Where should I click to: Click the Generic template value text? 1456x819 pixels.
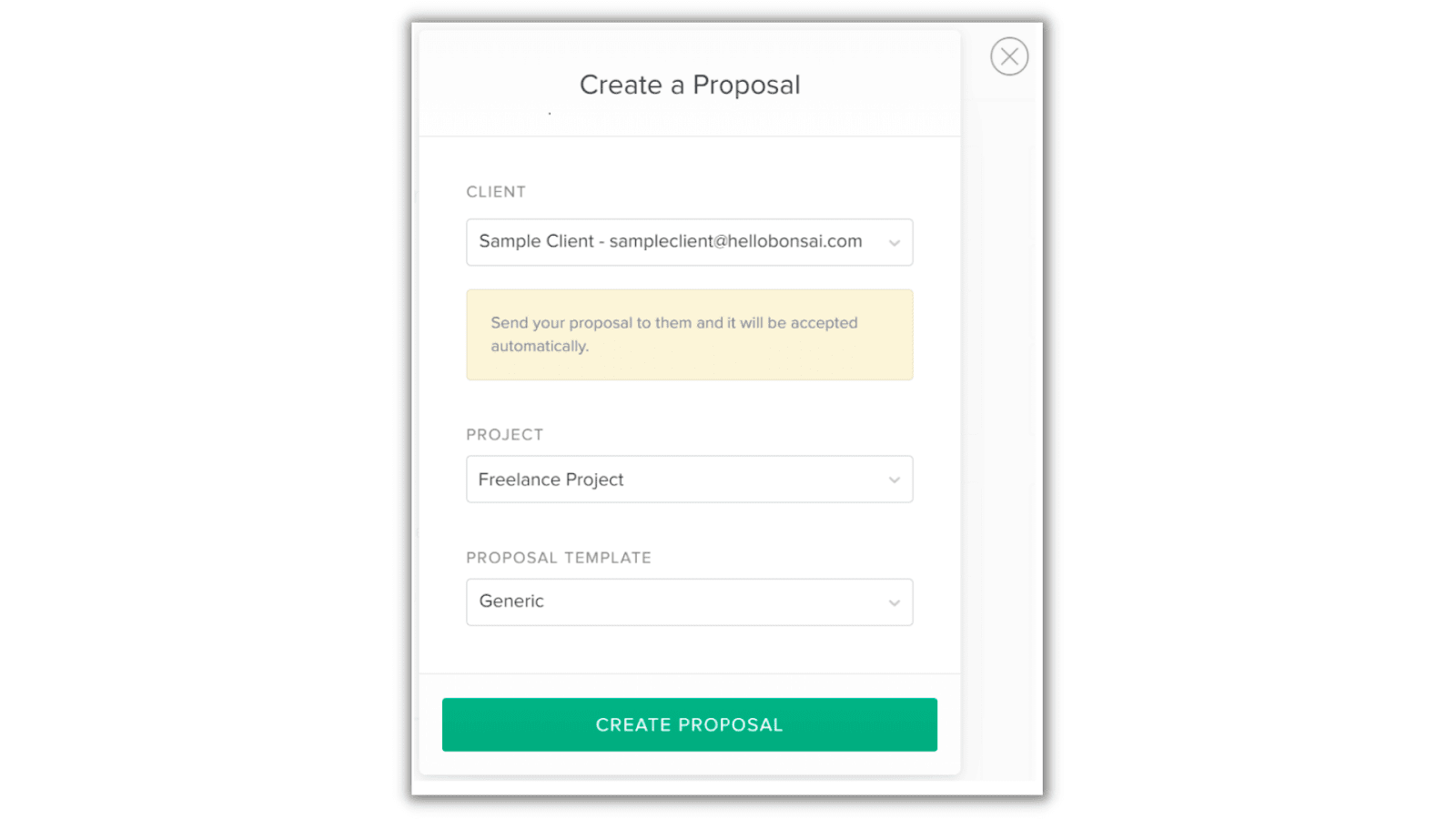pyautogui.click(x=511, y=602)
